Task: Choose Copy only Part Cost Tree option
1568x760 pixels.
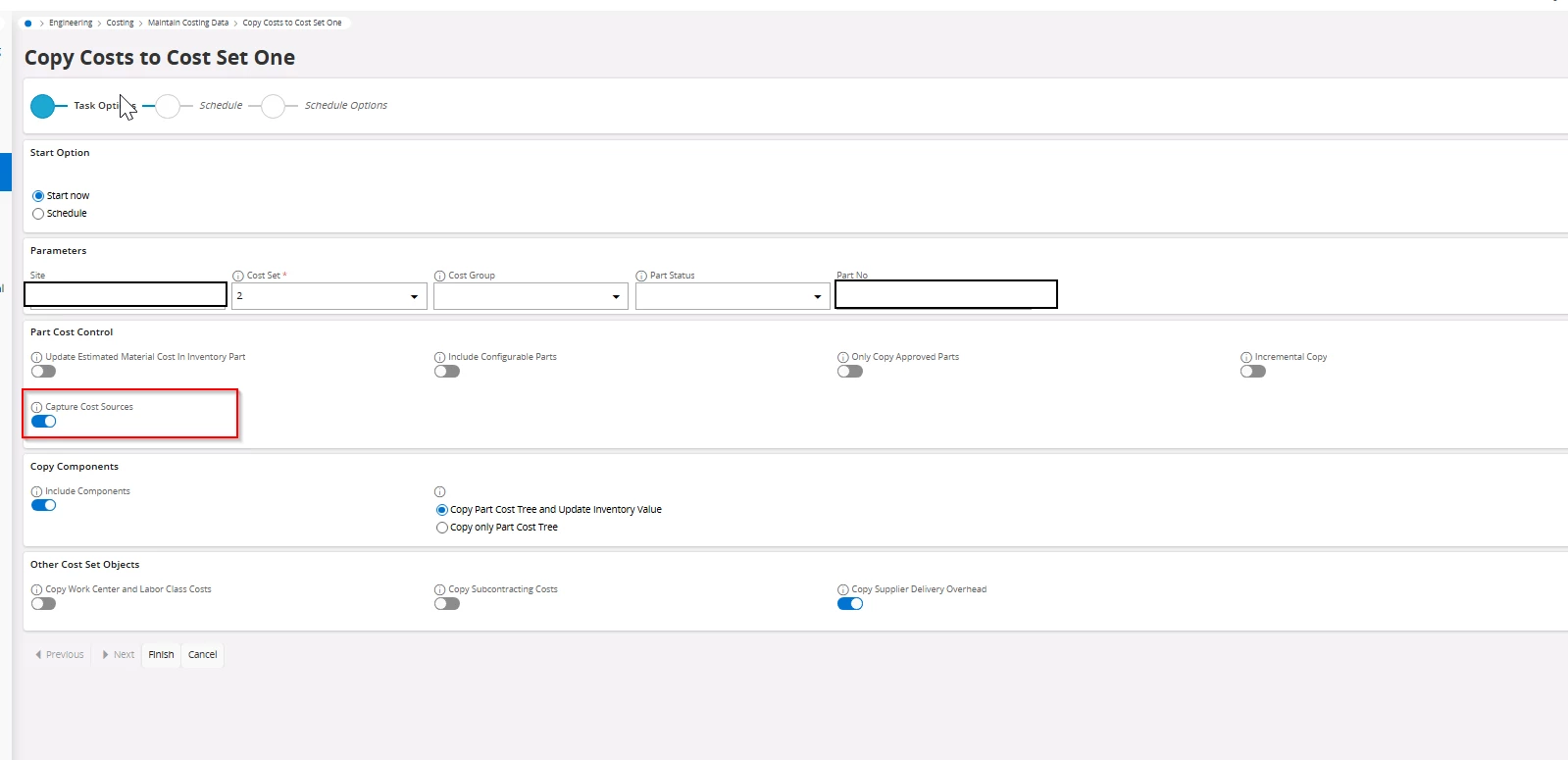Action: coord(442,528)
